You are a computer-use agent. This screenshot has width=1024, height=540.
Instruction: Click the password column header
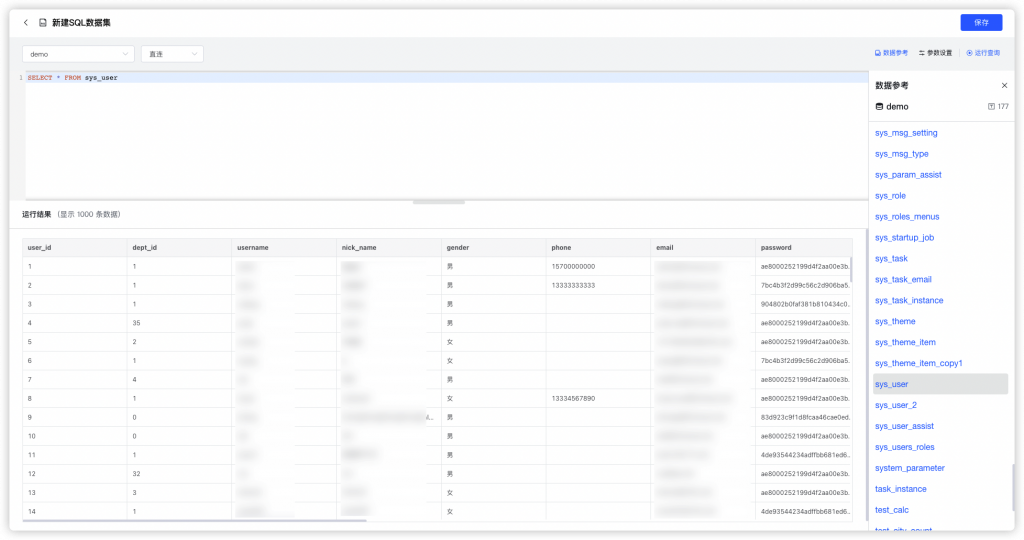click(804, 247)
